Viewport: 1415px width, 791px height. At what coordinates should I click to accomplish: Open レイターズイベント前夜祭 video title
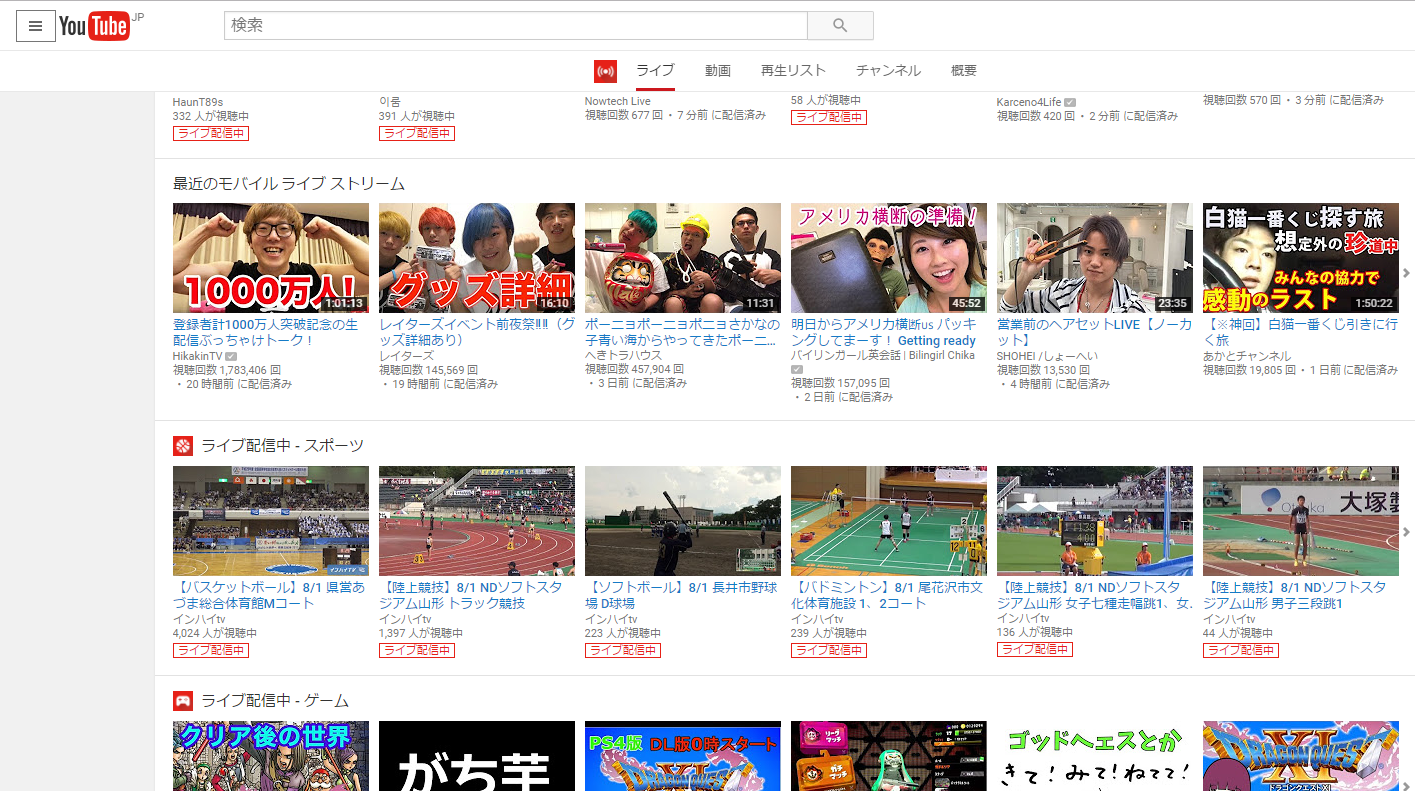pos(477,332)
